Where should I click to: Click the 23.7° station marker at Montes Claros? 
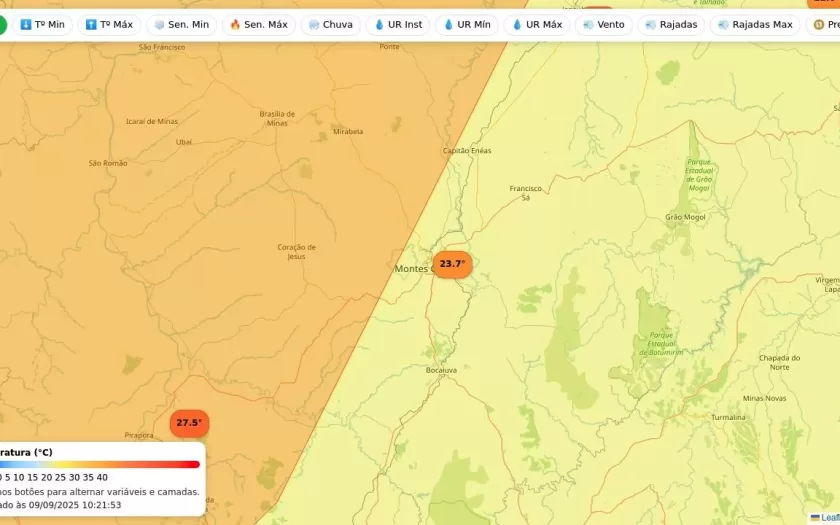pyautogui.click(x=452, y=264)
